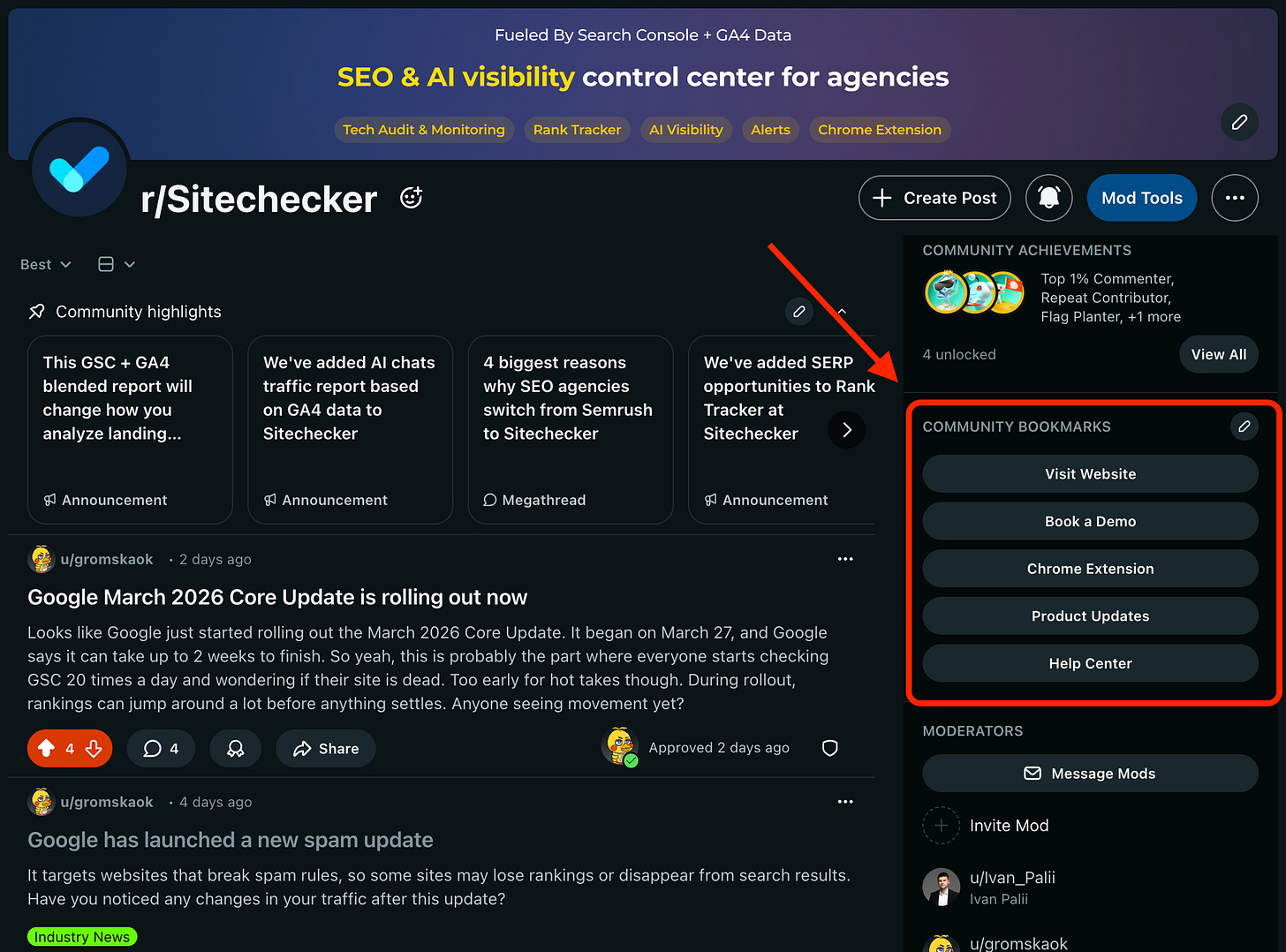Collapse the Community highlights section
Screen dimensions: 1286x952
click(840, 312)
